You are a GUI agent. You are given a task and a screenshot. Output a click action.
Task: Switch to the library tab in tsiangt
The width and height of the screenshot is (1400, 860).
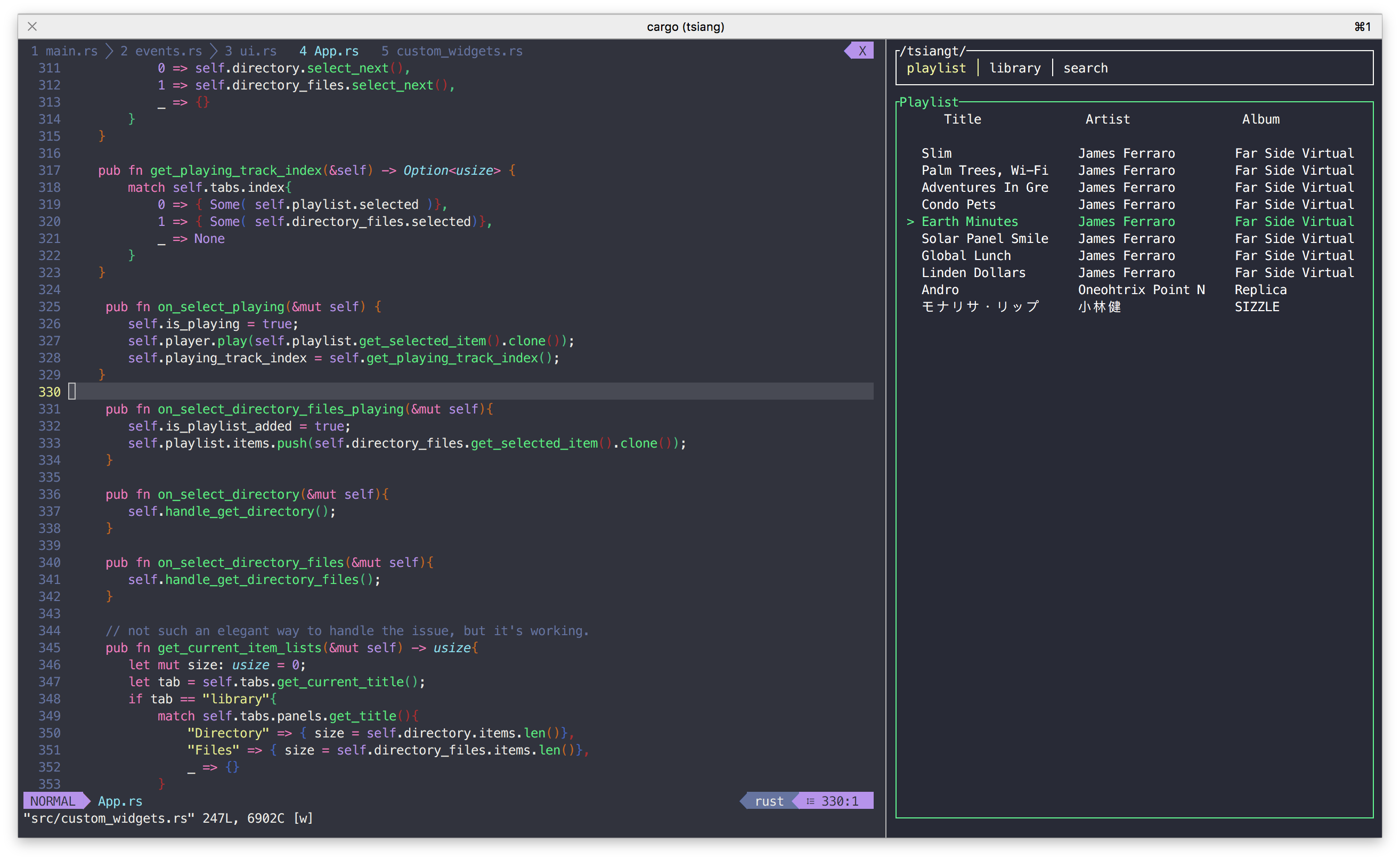(x=1014, y=68)
